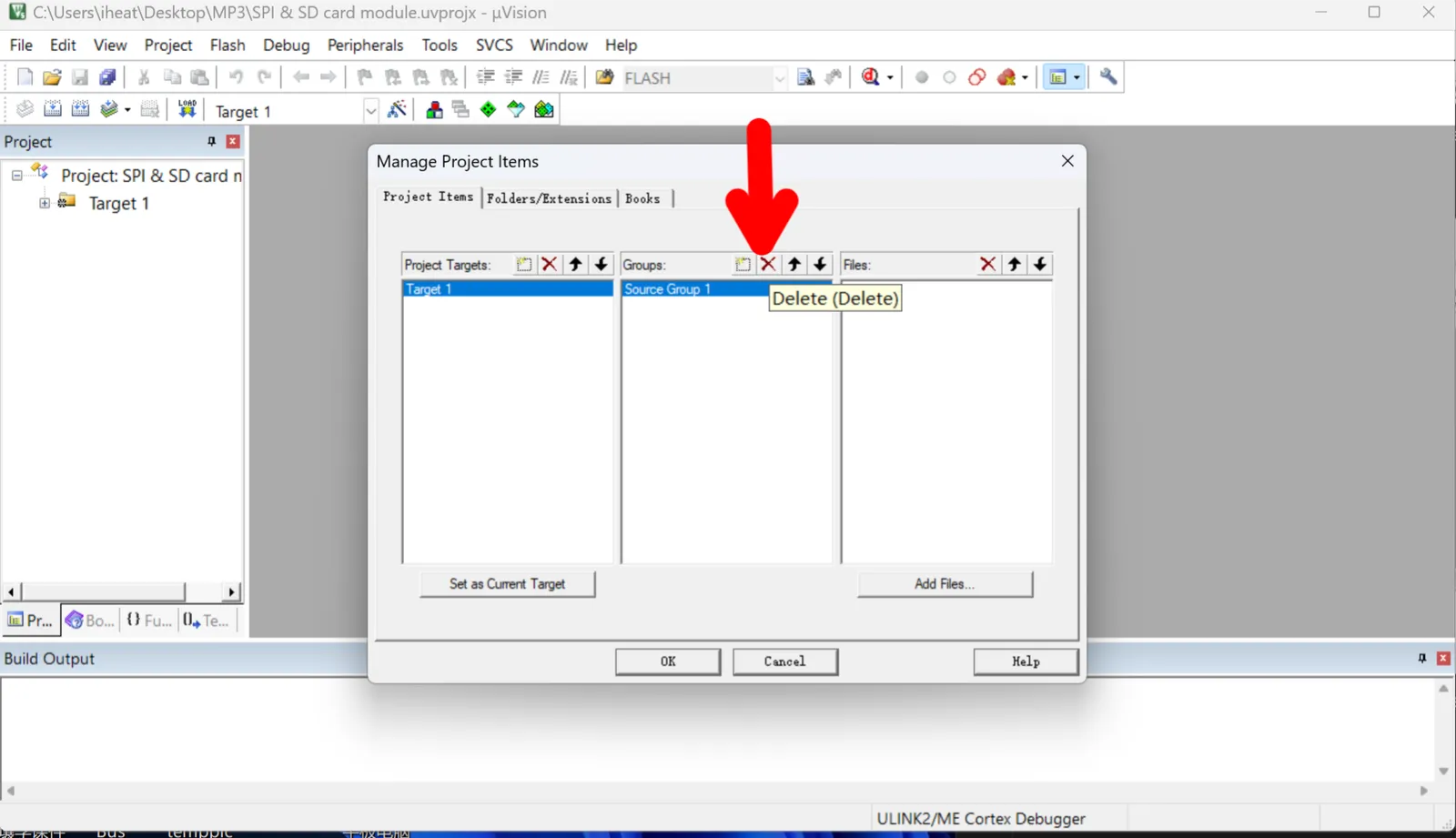Viewport: 1456px width, 838px height.
Task: Click Set as Current Target button
Action: pyautogui.click(x=507, y=584)
